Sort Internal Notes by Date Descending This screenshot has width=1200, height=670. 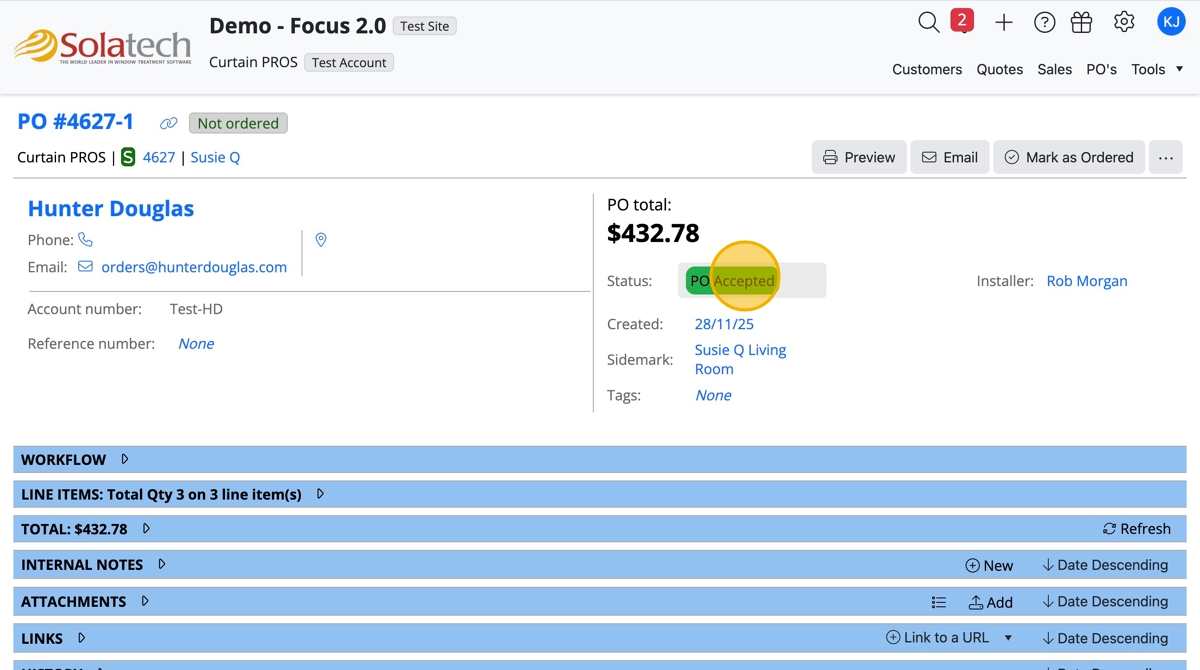coord(1104,565)
